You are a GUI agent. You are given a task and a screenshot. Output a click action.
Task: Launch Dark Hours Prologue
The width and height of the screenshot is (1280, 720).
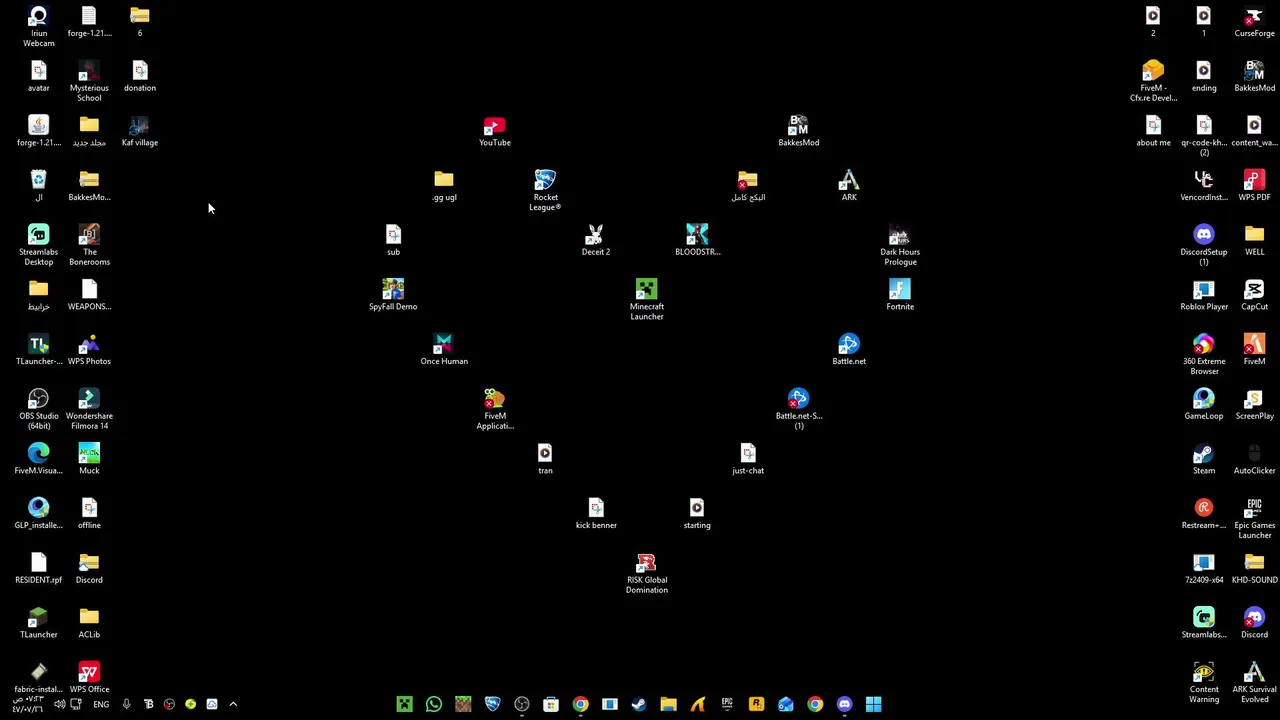pos(900,245)
